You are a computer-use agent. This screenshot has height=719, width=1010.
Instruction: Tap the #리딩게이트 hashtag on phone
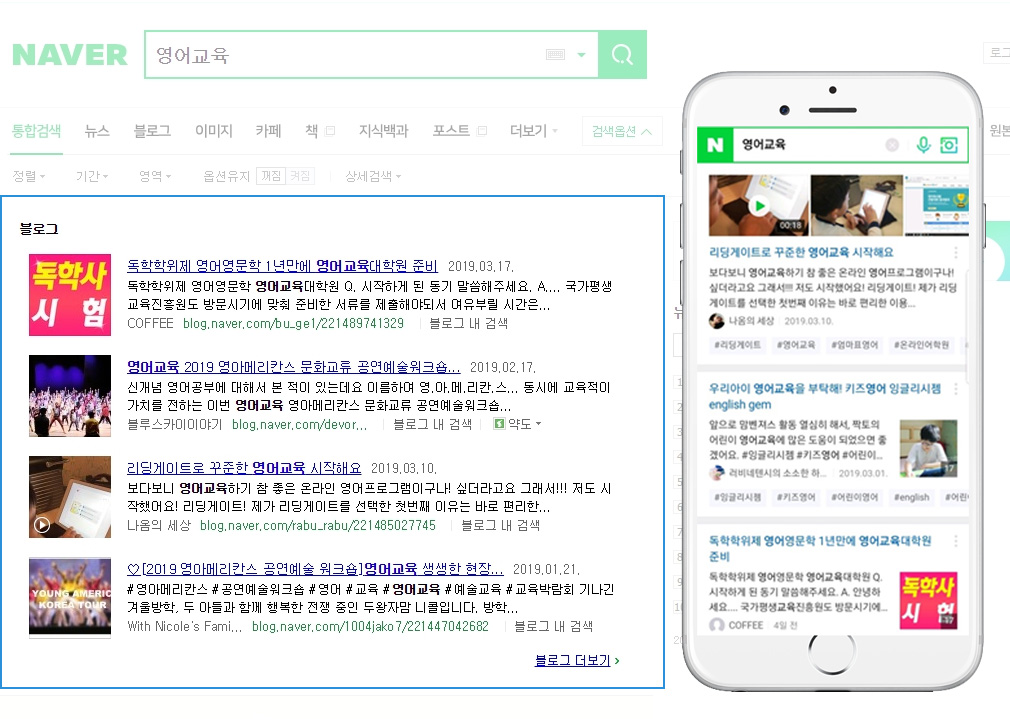[738, 345]
